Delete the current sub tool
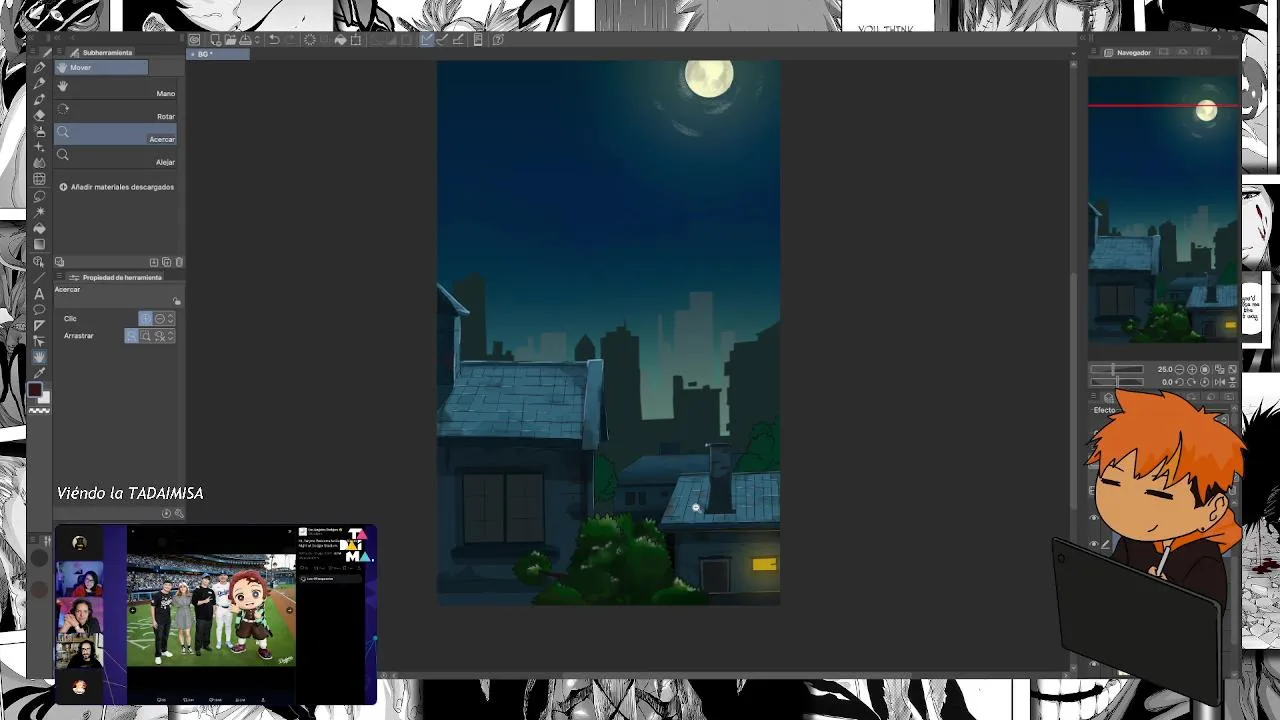 pyautogui.click(x=179, y=262)
